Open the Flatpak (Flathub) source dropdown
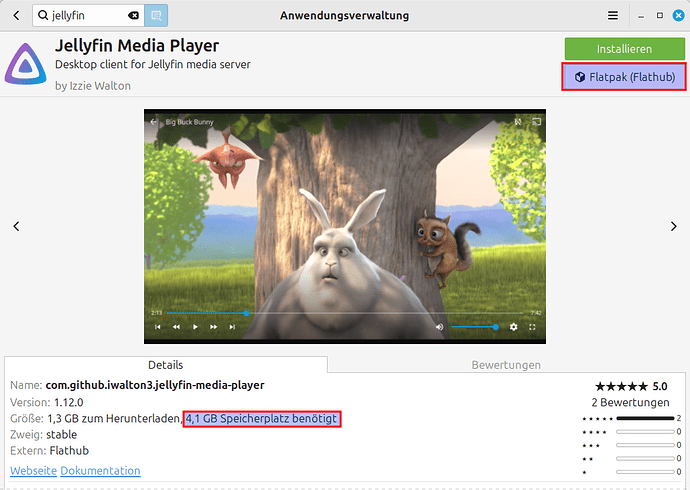The image size is (690, 490). coord(624,77)
